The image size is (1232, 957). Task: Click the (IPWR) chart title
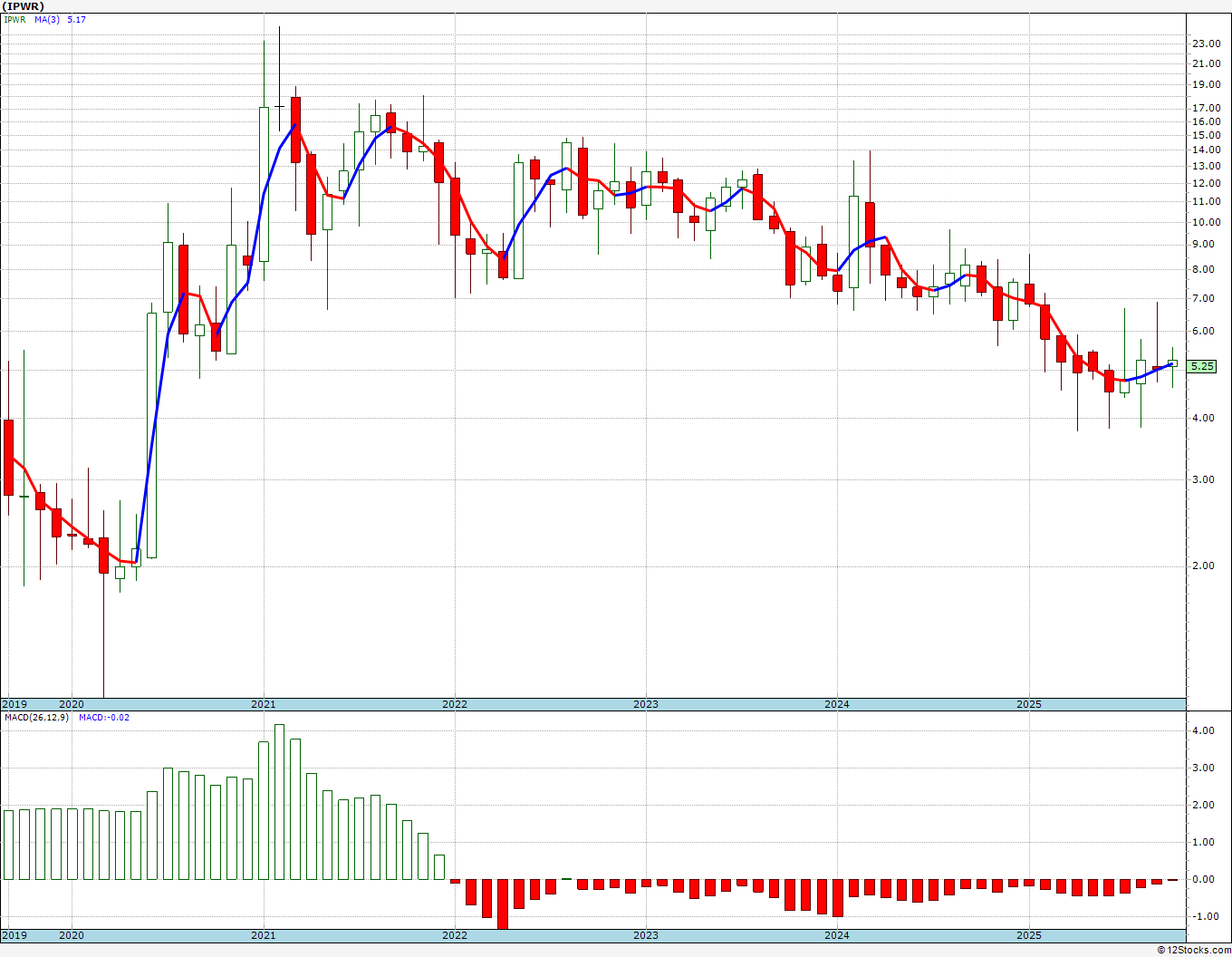point(23,6)
